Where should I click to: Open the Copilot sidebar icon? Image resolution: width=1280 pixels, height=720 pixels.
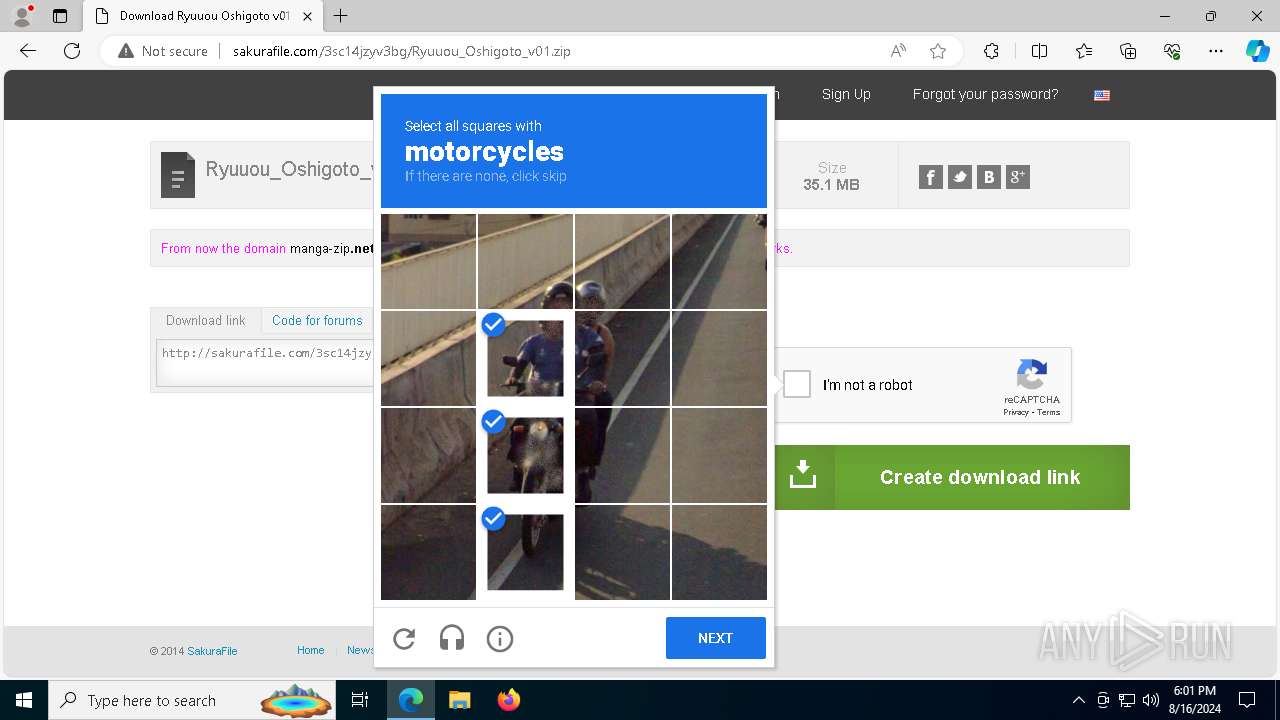click(x=1257, y=51)
